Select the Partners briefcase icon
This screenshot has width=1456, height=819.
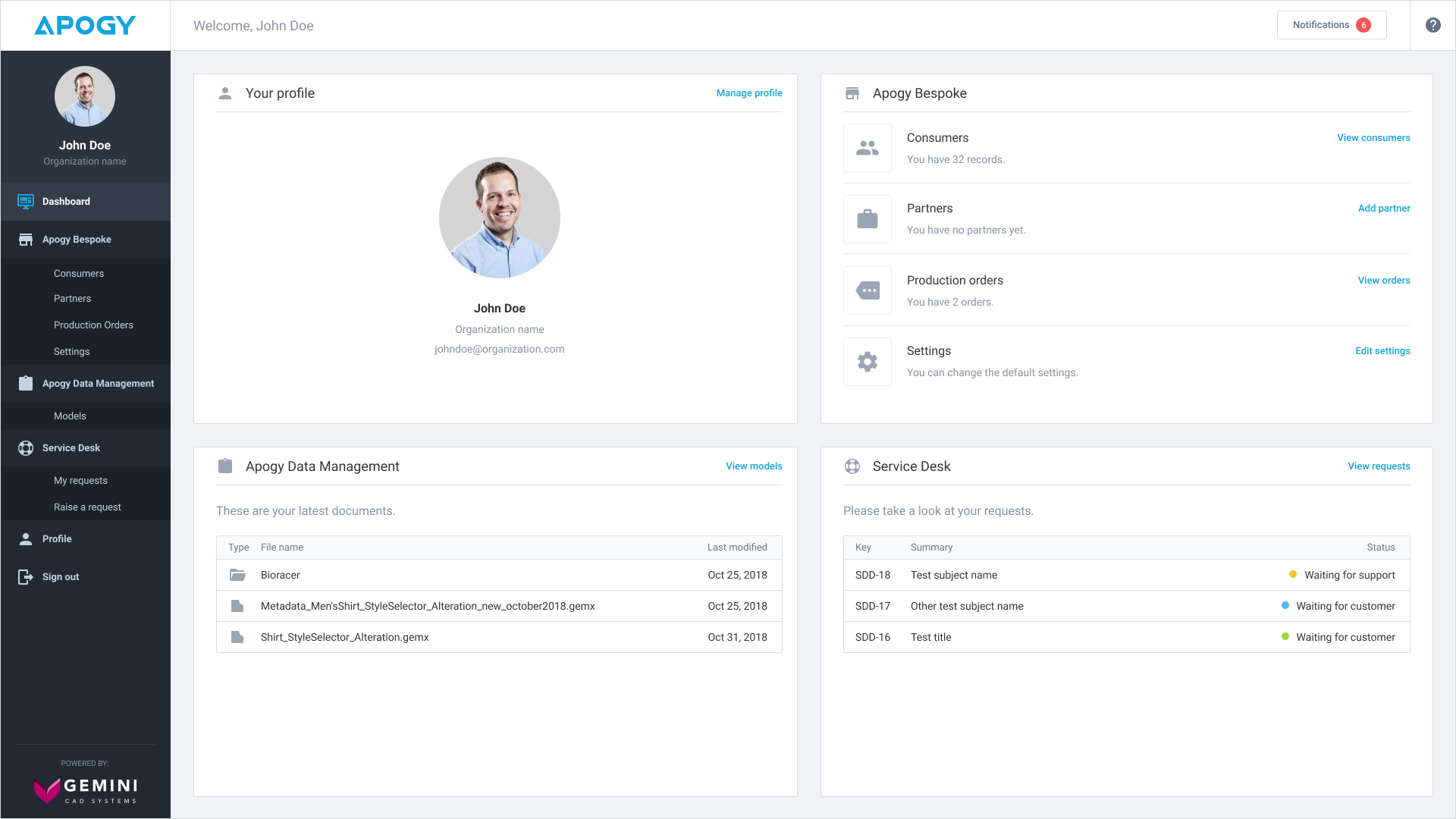tap(867, 218)
